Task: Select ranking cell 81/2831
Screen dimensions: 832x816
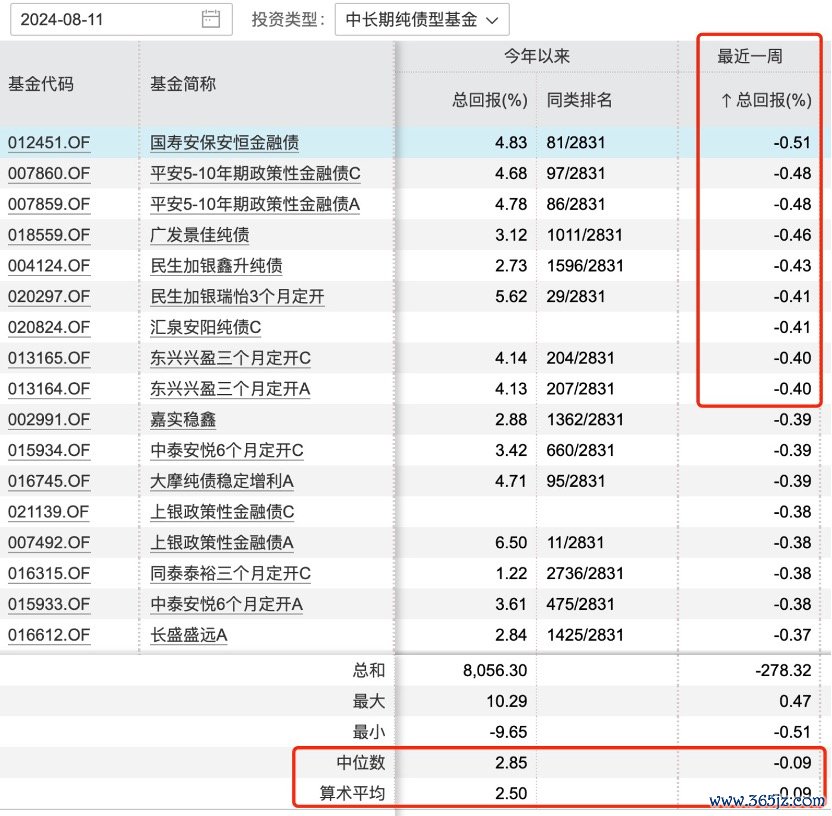Action: (576, 143)
